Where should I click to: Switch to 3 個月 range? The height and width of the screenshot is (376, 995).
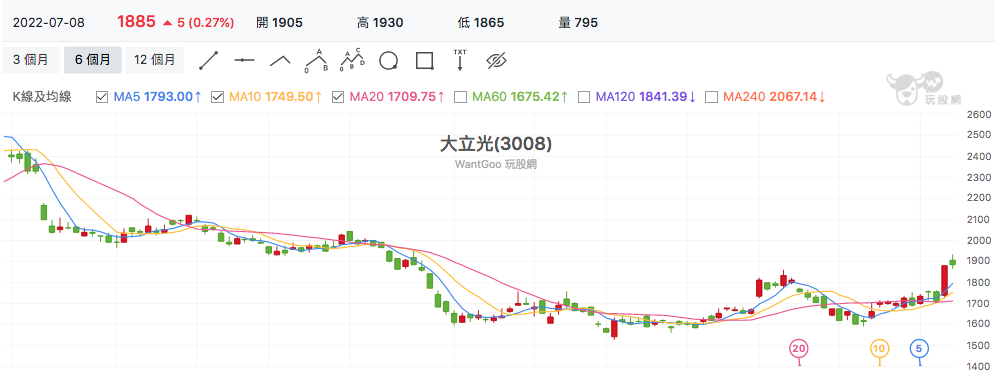(x=30, y=60)
